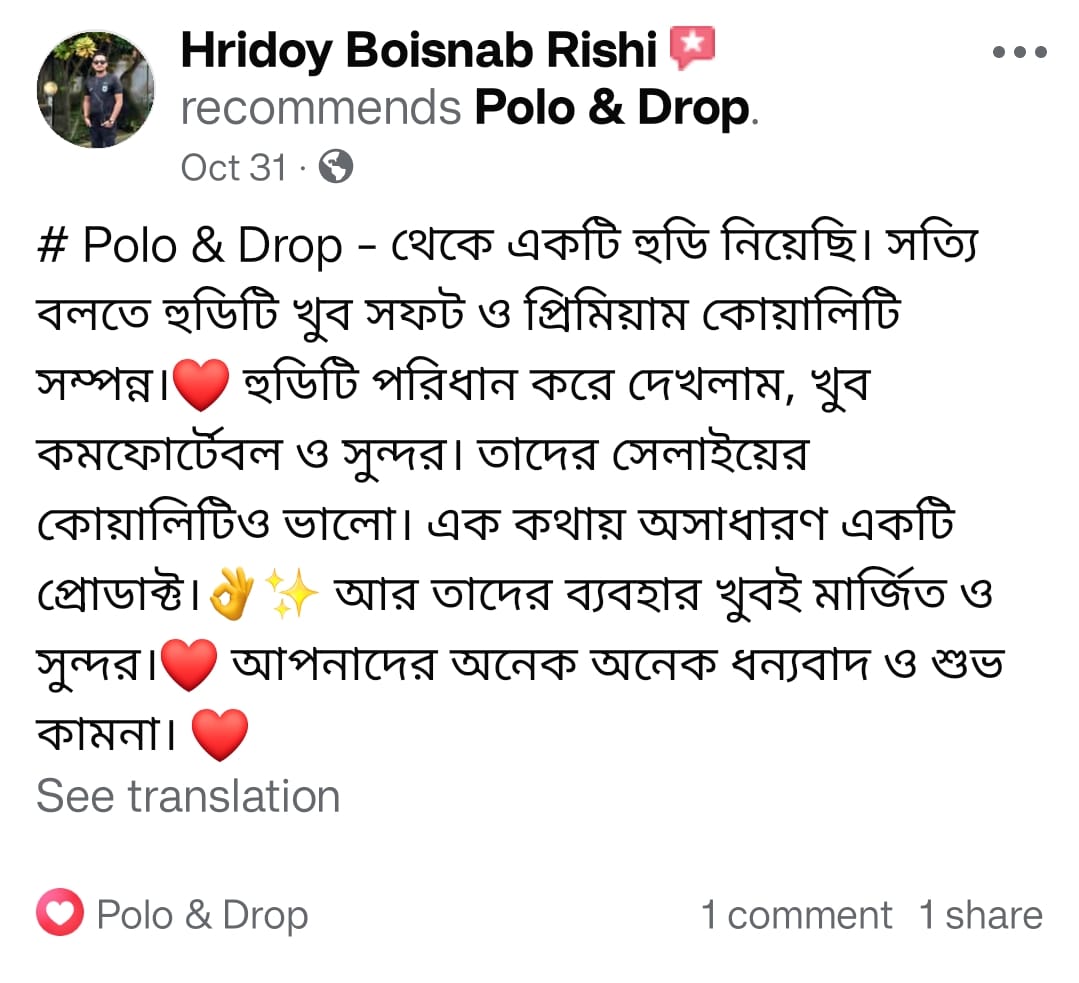Click the heart reaction icon beside Polo & Drop
Image resolution: width=1079 pixels, height=983 pixels.
click(x=60, y=915)
